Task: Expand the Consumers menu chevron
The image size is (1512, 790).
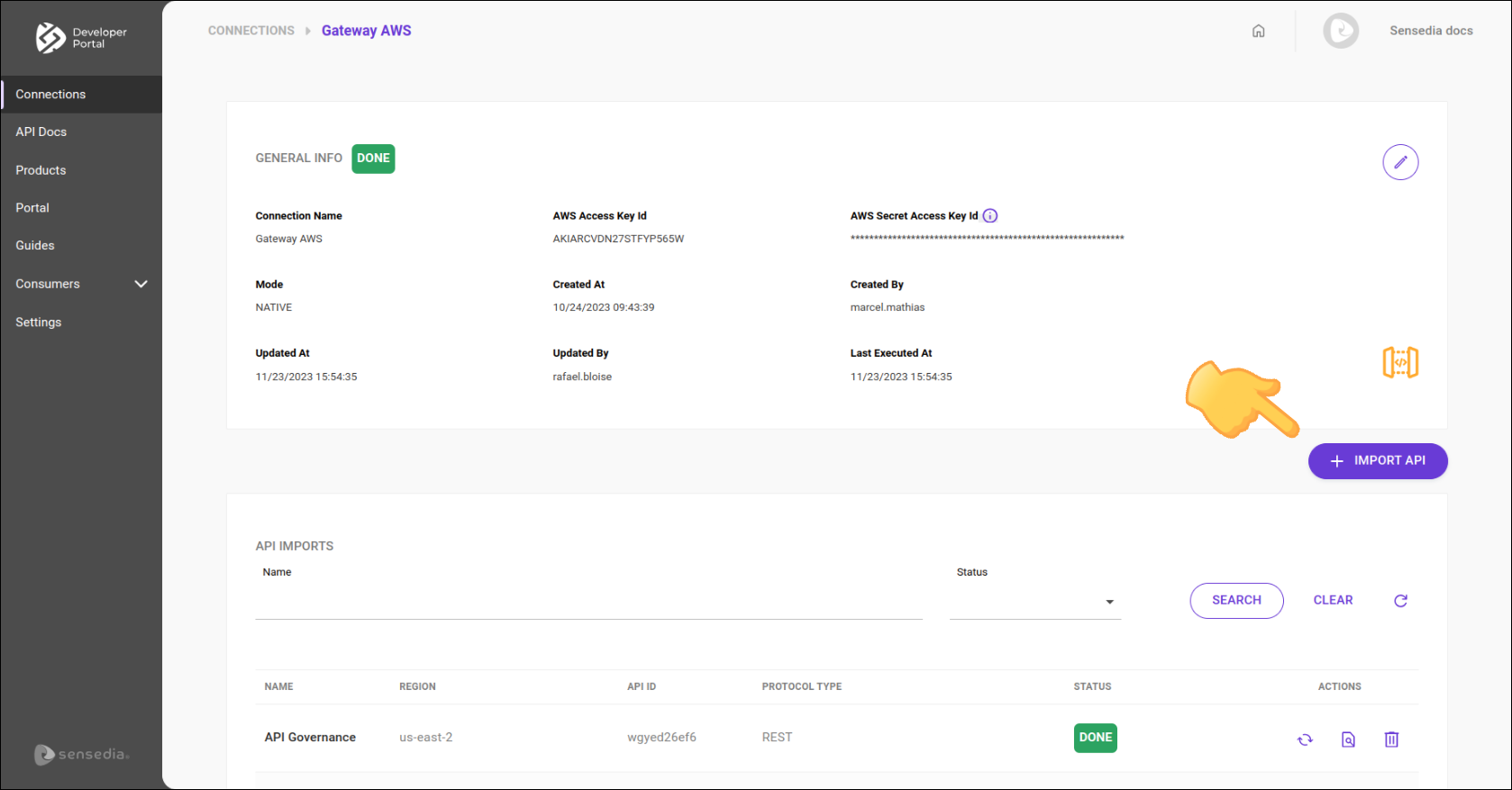Action: 141,284
